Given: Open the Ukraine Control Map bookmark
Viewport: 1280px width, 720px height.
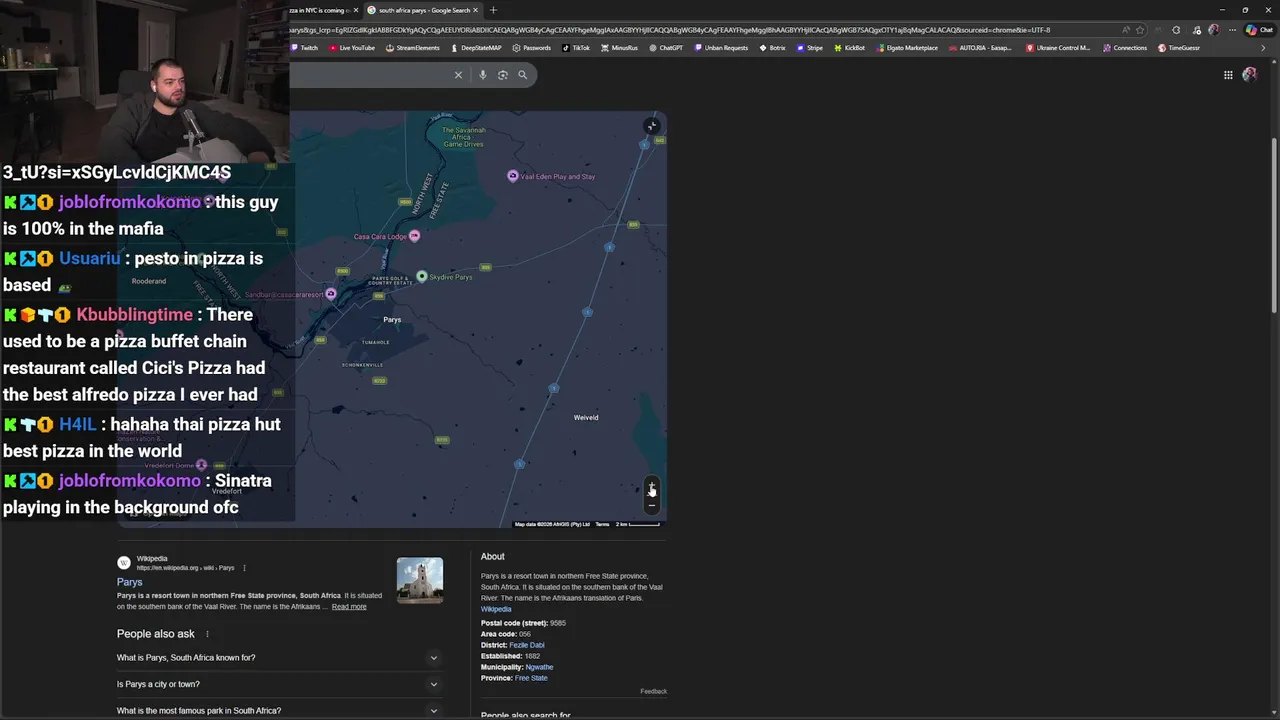Looking at the screenshot, I should [x=1058, y=48].
